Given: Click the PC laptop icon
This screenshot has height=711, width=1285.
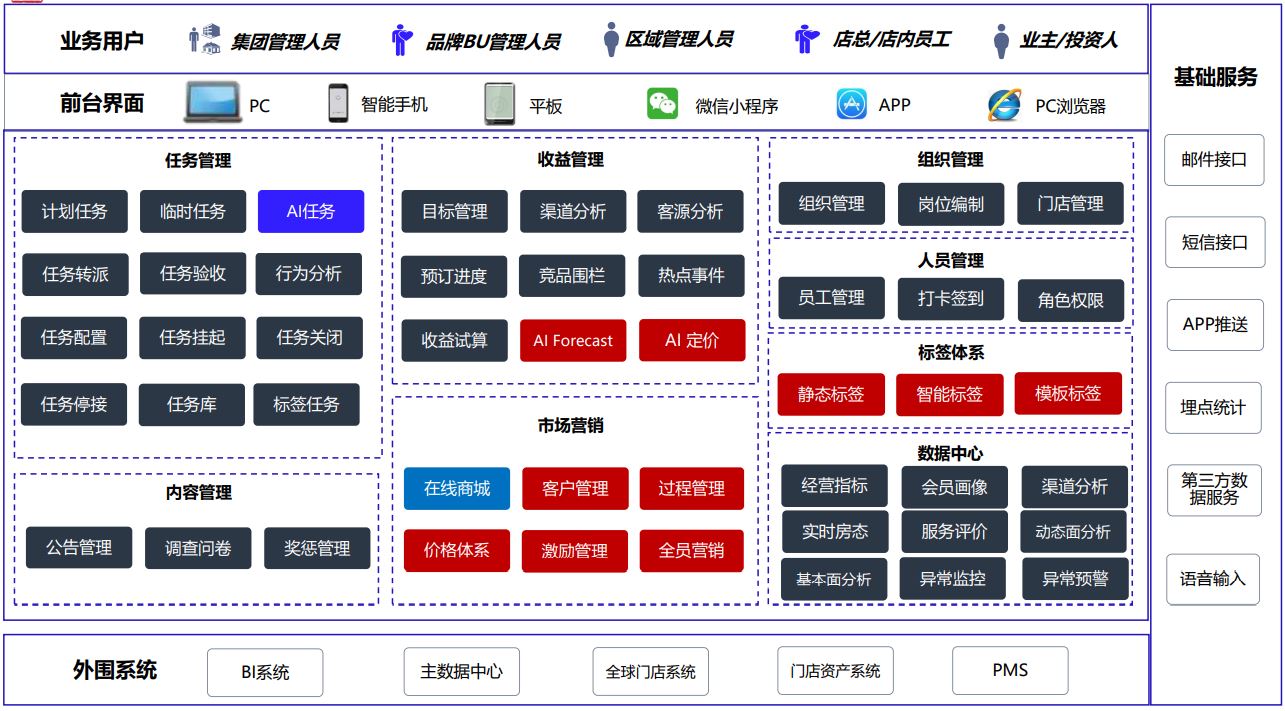Looking at the screenshot, I should point(213,103).
